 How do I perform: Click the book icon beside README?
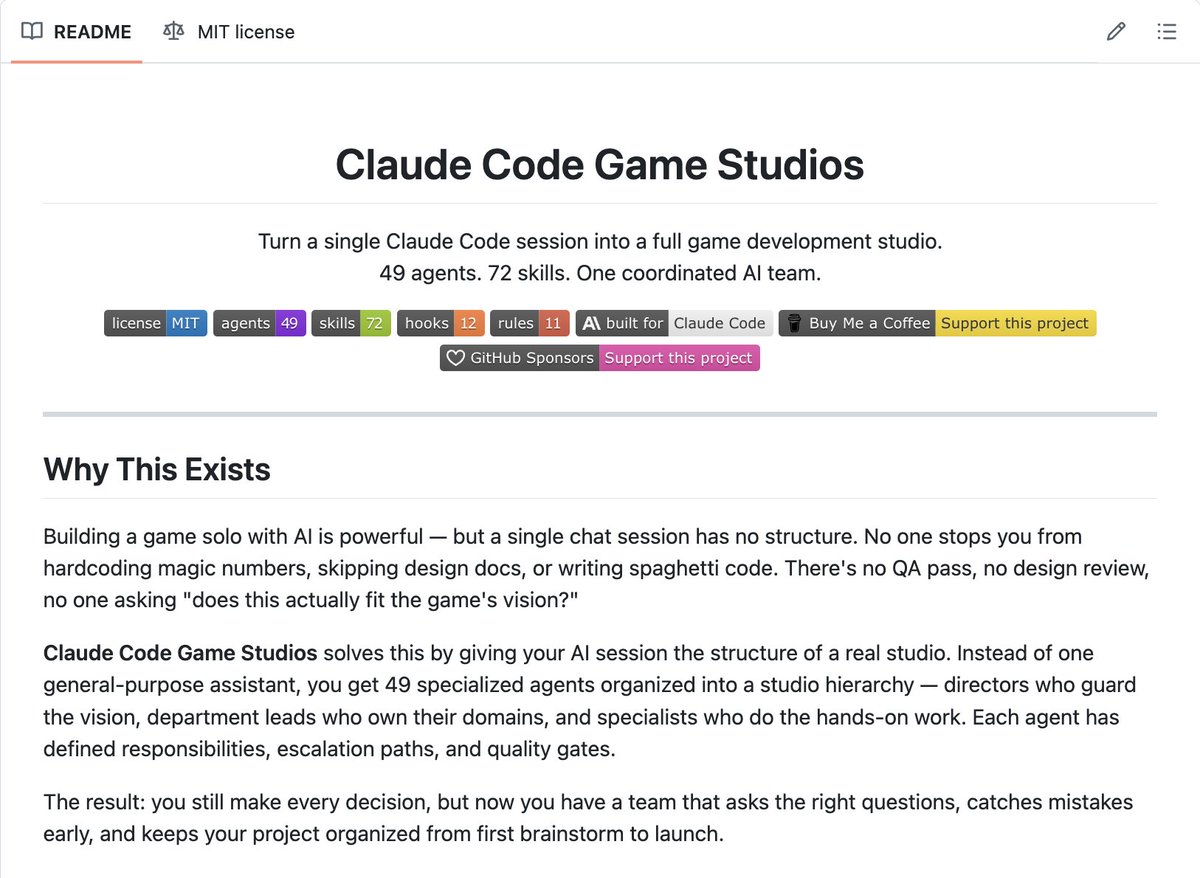pyautogui.click(x=32, y=32)
